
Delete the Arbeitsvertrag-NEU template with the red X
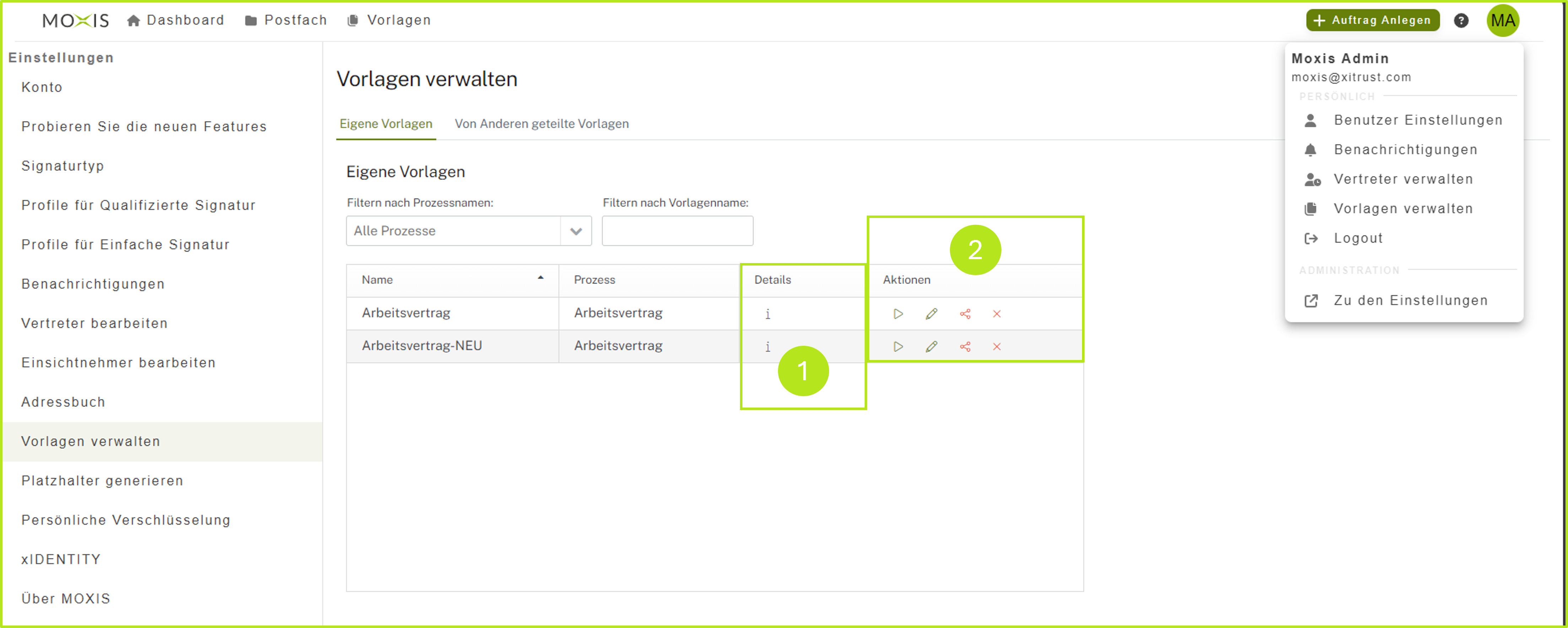point(996,346)
